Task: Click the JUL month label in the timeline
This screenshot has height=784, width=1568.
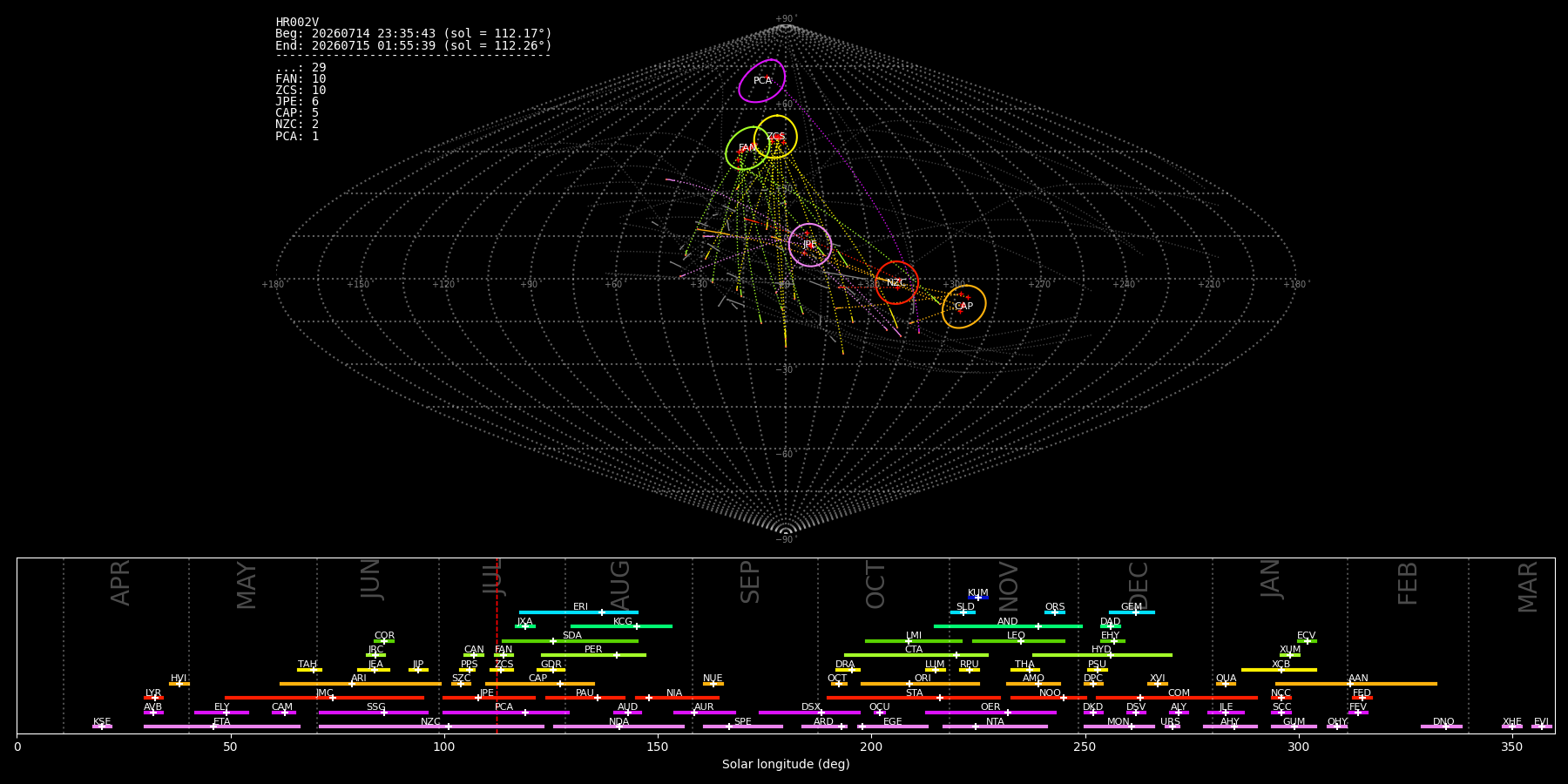Action: [493, 578]
